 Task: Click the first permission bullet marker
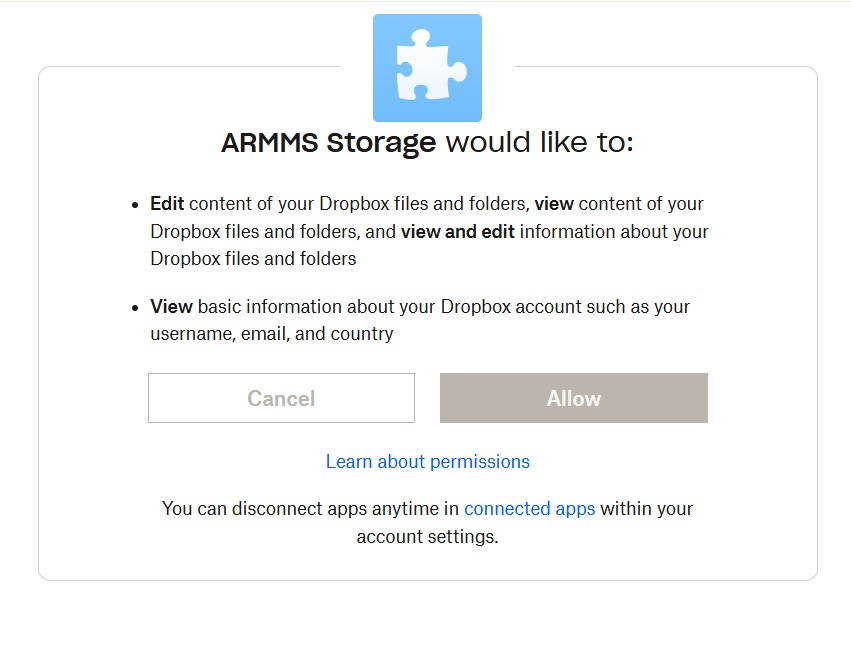coord(135,204)
